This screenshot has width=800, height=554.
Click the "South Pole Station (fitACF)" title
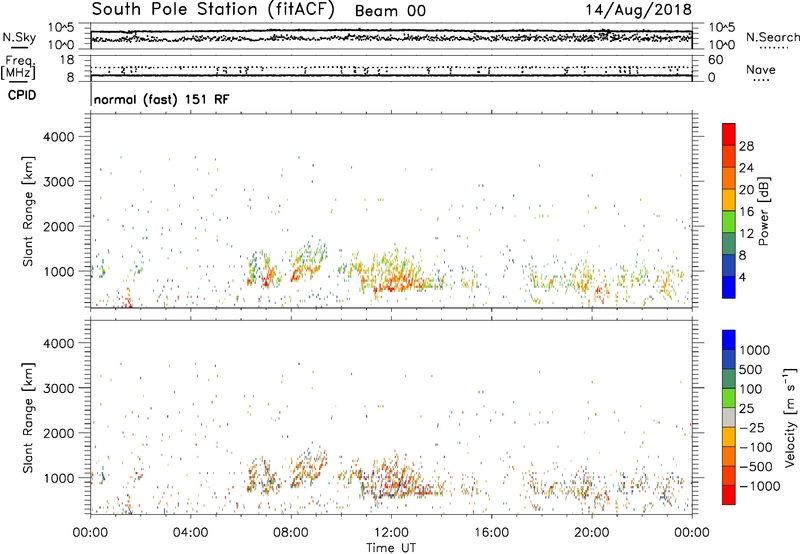(213, 10)
